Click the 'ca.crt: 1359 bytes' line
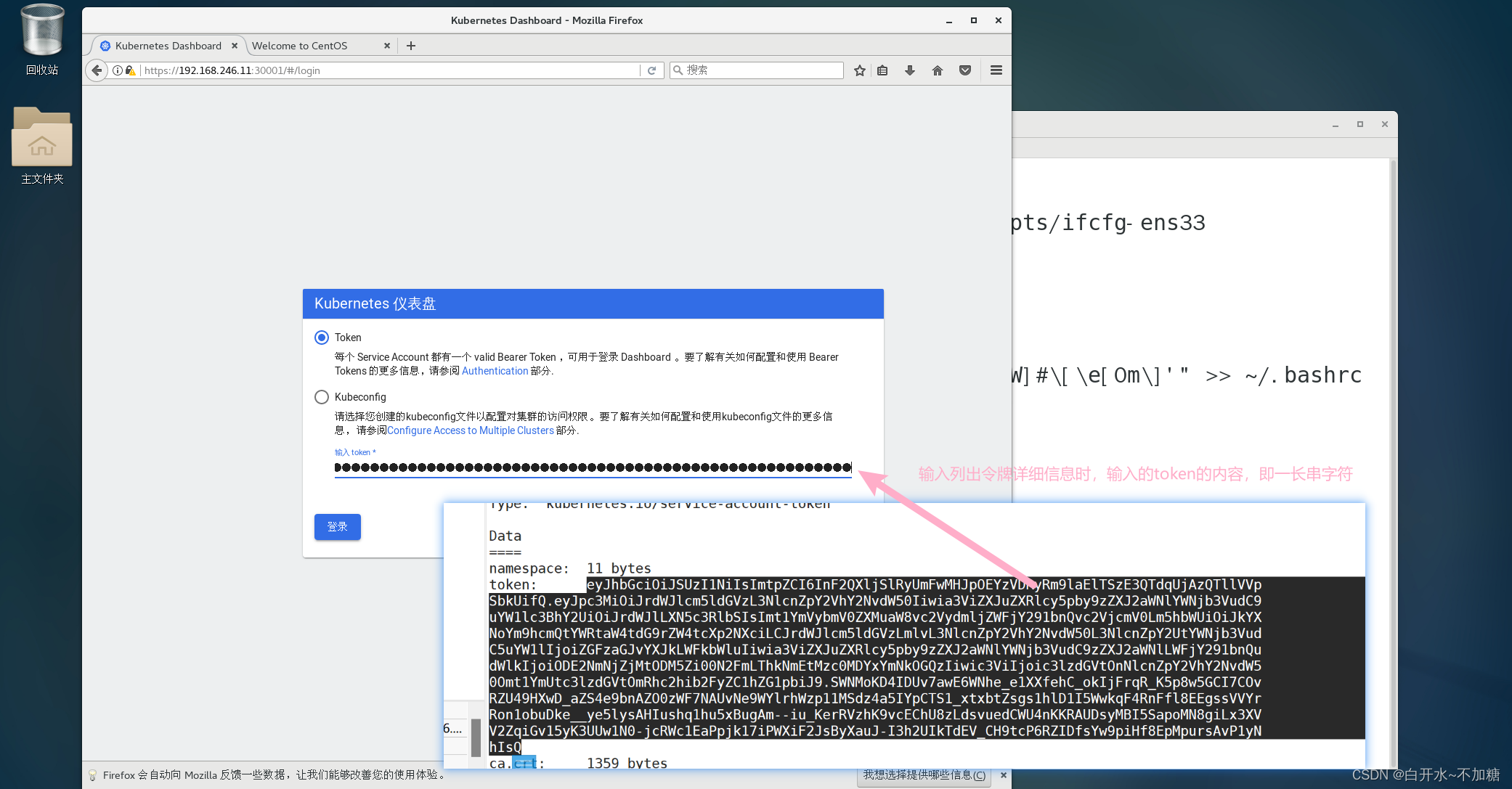The image size is (1512, 789). coord(578,763)
